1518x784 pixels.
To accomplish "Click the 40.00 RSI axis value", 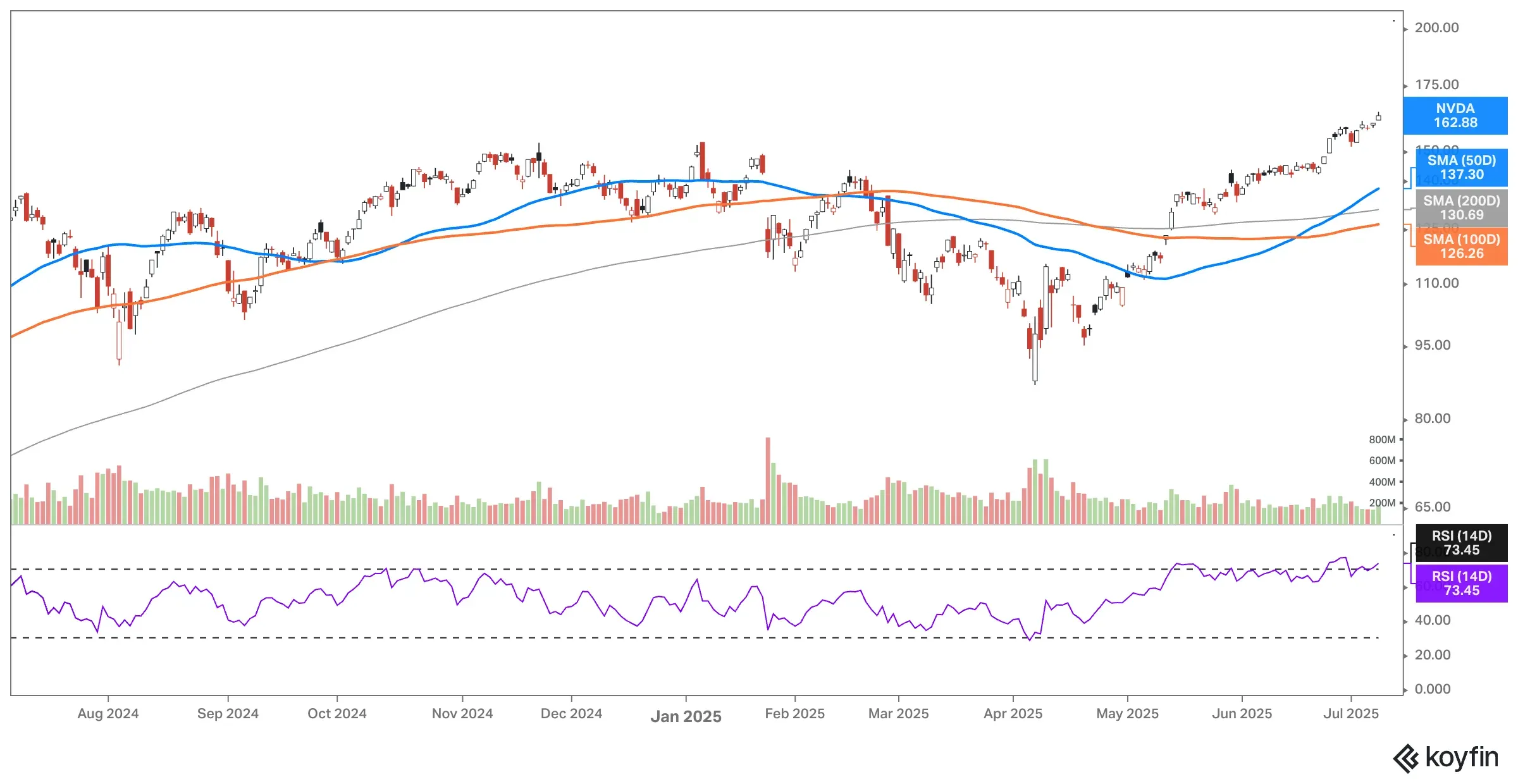I will 1433,620.
